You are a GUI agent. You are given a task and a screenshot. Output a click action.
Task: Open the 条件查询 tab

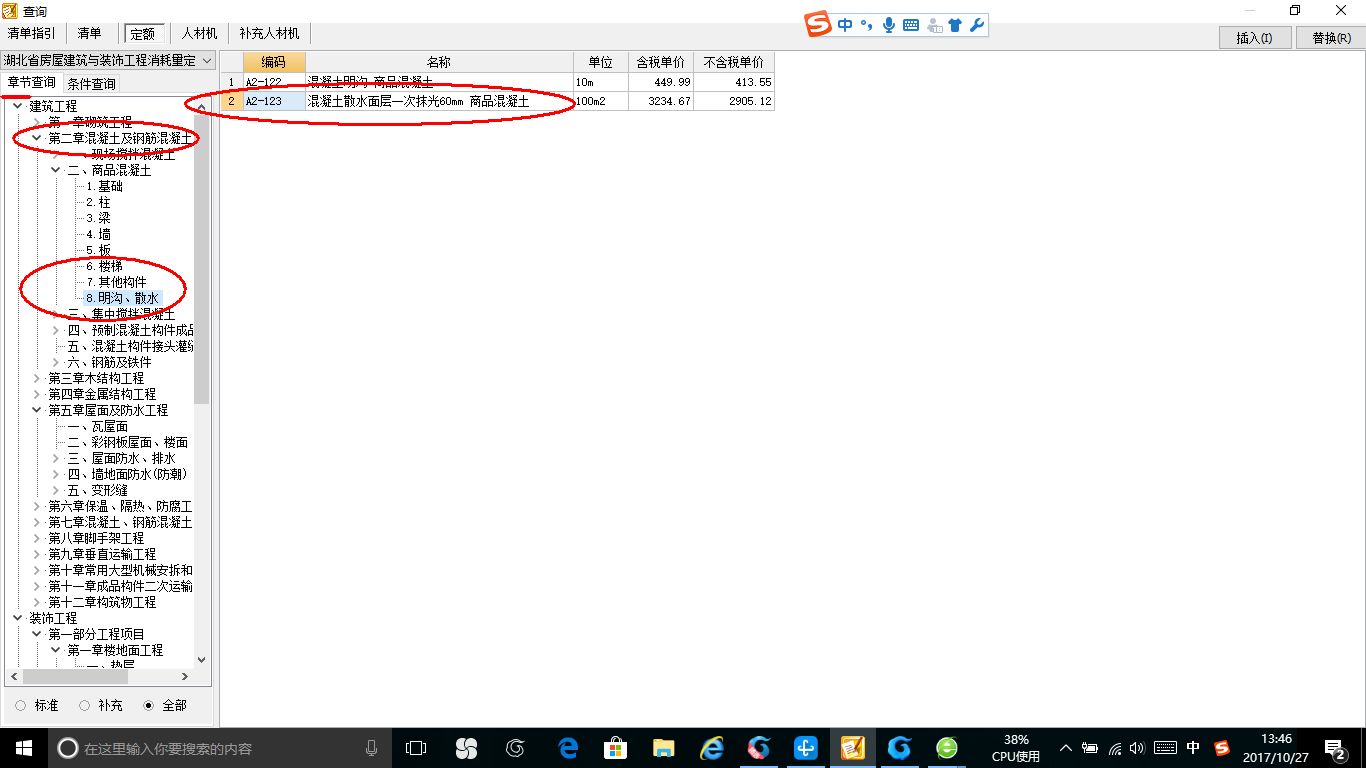(x=91, y=83)
